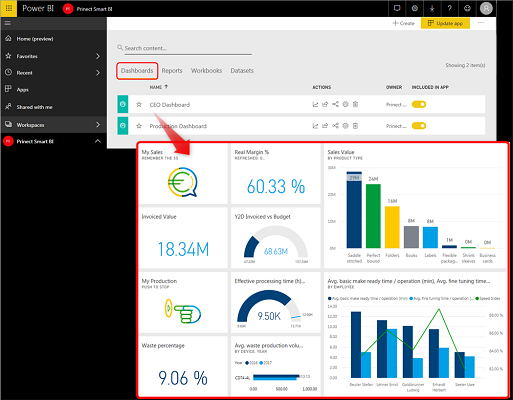513x400 pixels.
Task: Open the My Sales tile
Action: click(183, 174)
